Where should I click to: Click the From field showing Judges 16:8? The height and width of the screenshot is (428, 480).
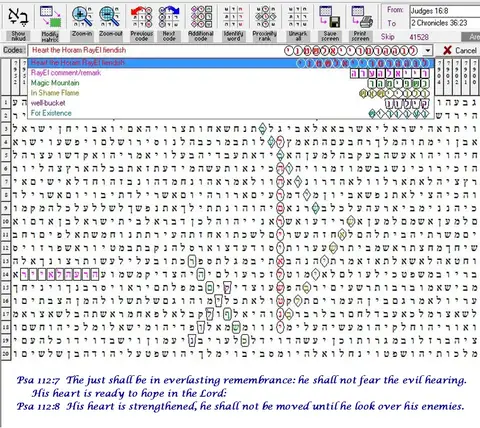pos(445,11)
